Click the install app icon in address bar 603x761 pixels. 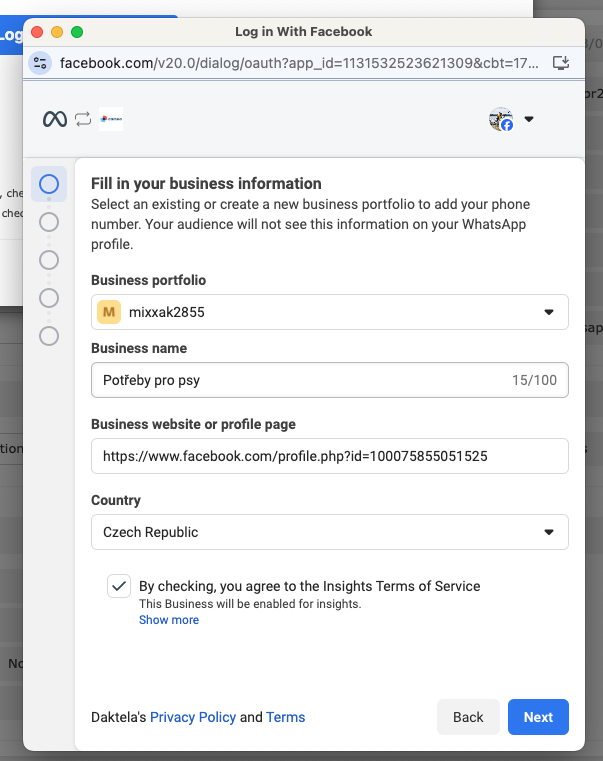[561, 62]
